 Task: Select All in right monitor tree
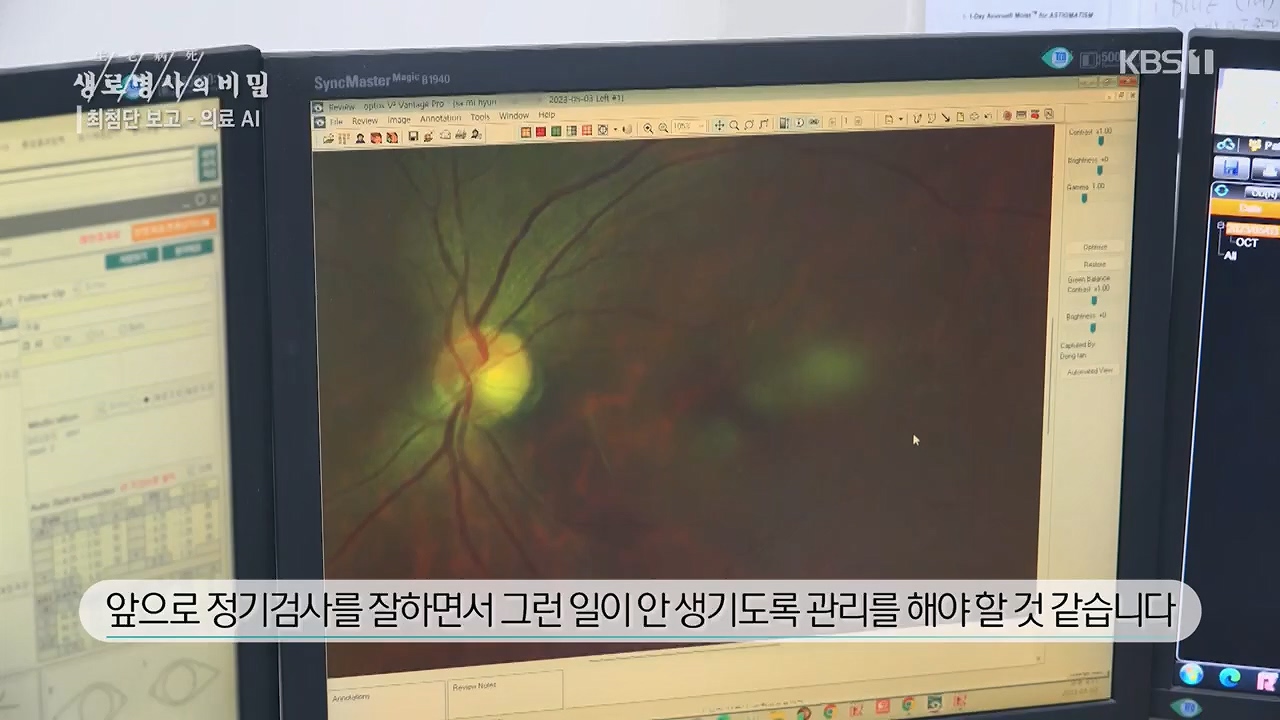pyautogui.click(x=1231, y=256)
